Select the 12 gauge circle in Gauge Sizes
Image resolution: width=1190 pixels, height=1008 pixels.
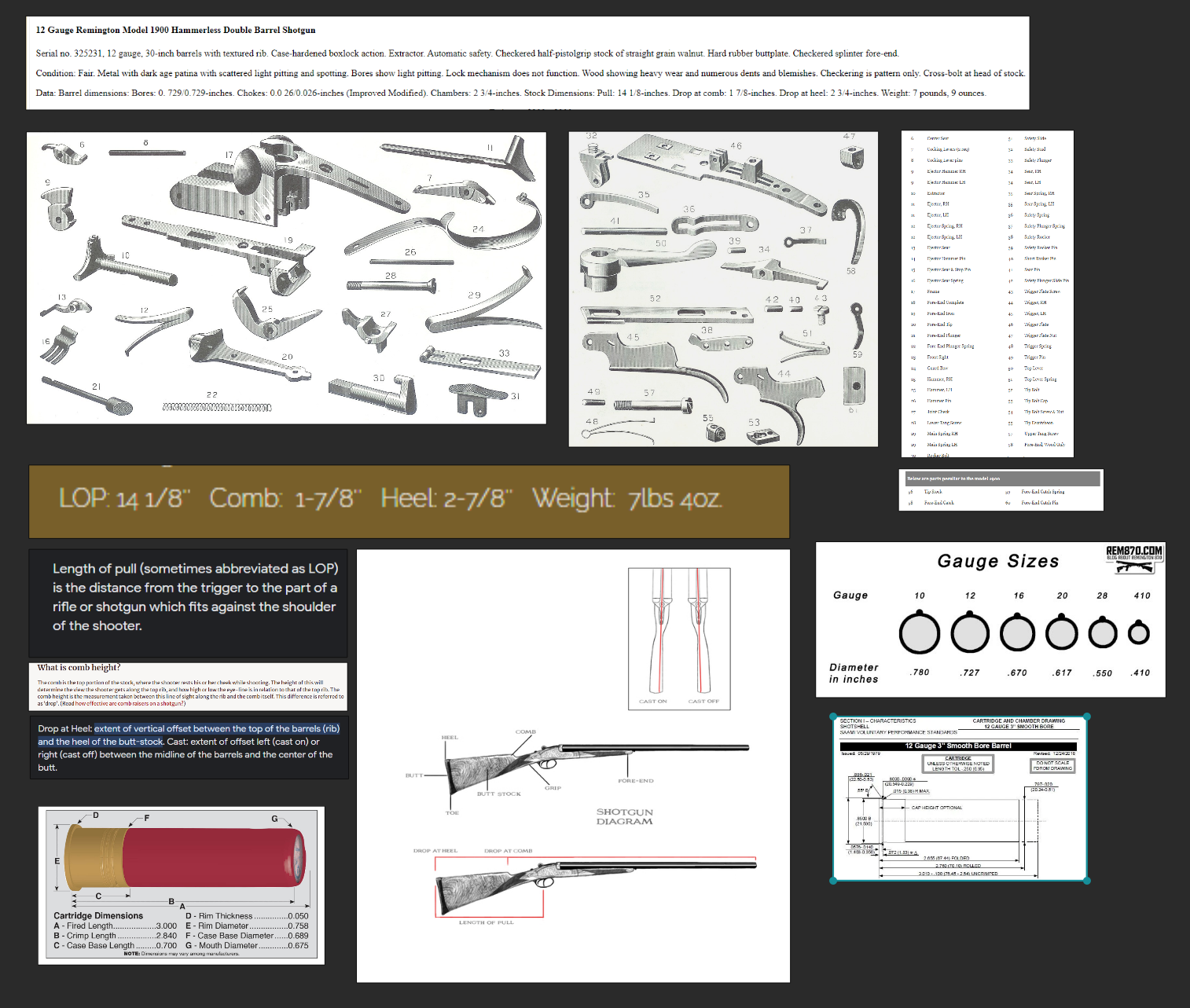tap(970, 632)
